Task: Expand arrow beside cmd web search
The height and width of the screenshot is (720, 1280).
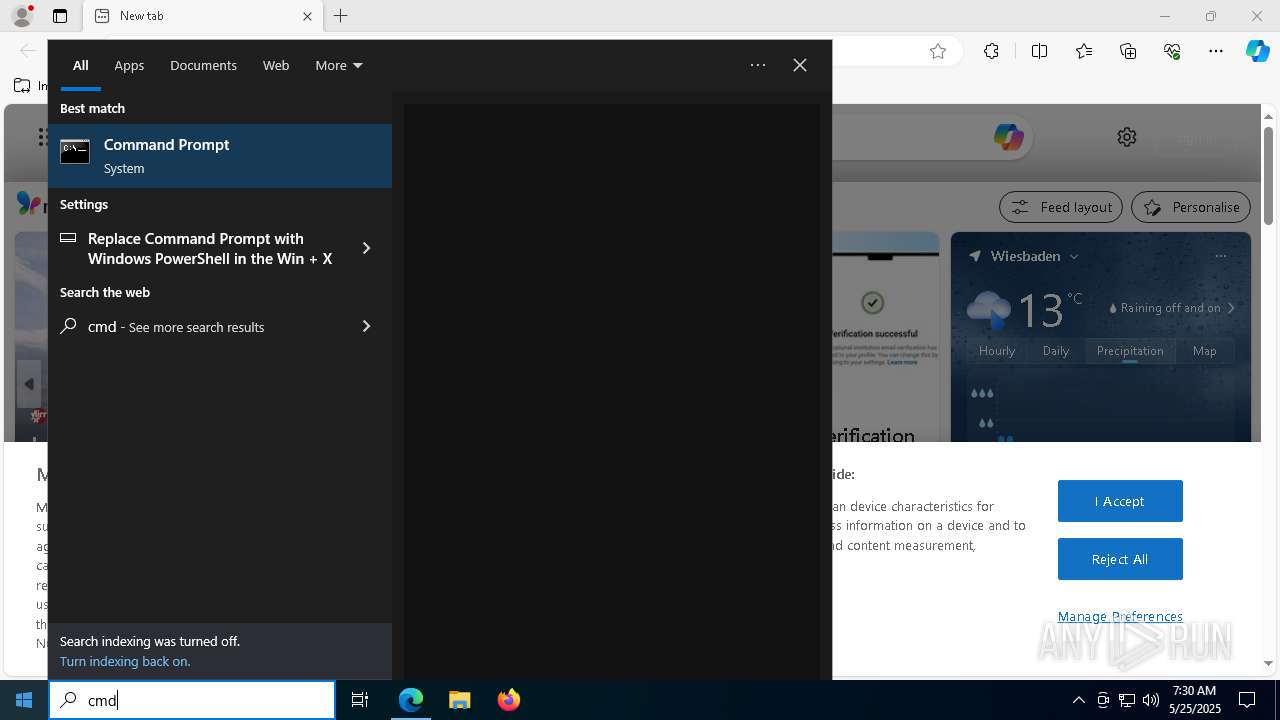Action: [366, 326]
